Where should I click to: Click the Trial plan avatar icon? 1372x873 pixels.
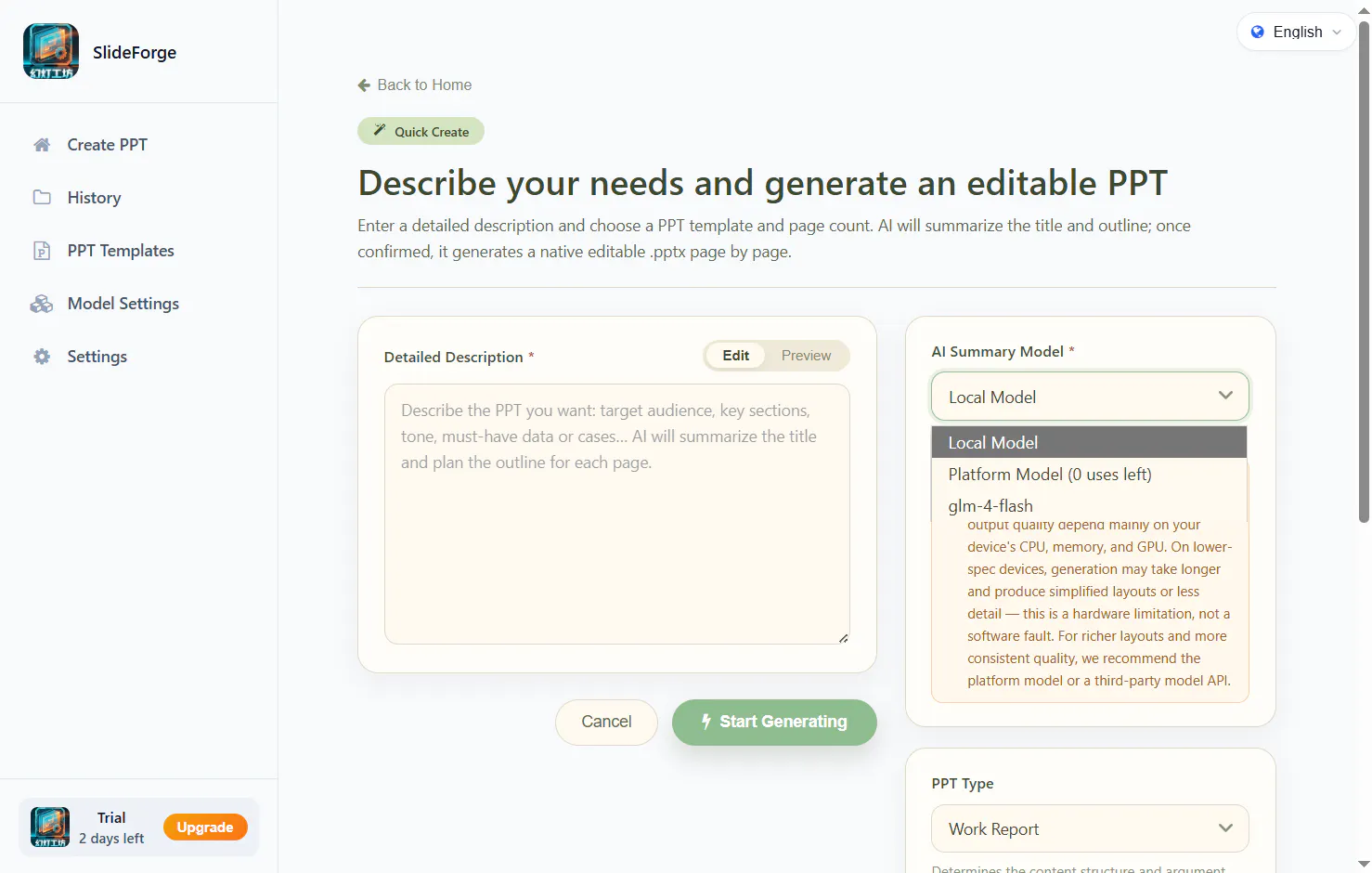(x=50, y=827)
